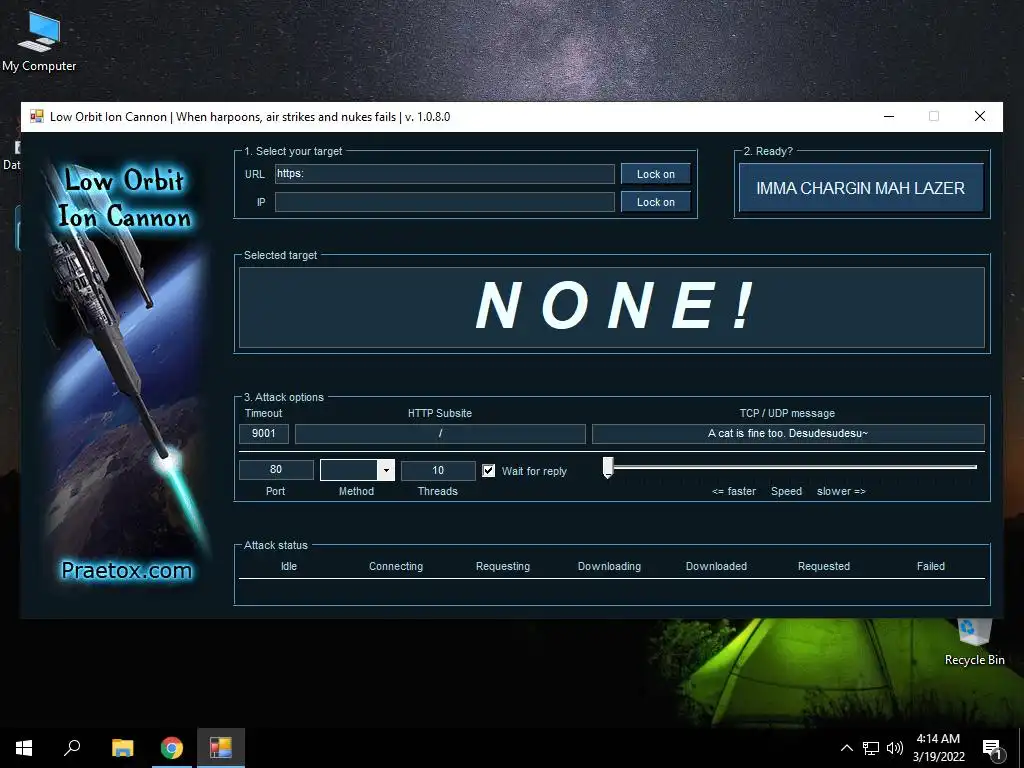Click the 'Selected target' group label
1024x768 pixels.
tap(280, 255)
